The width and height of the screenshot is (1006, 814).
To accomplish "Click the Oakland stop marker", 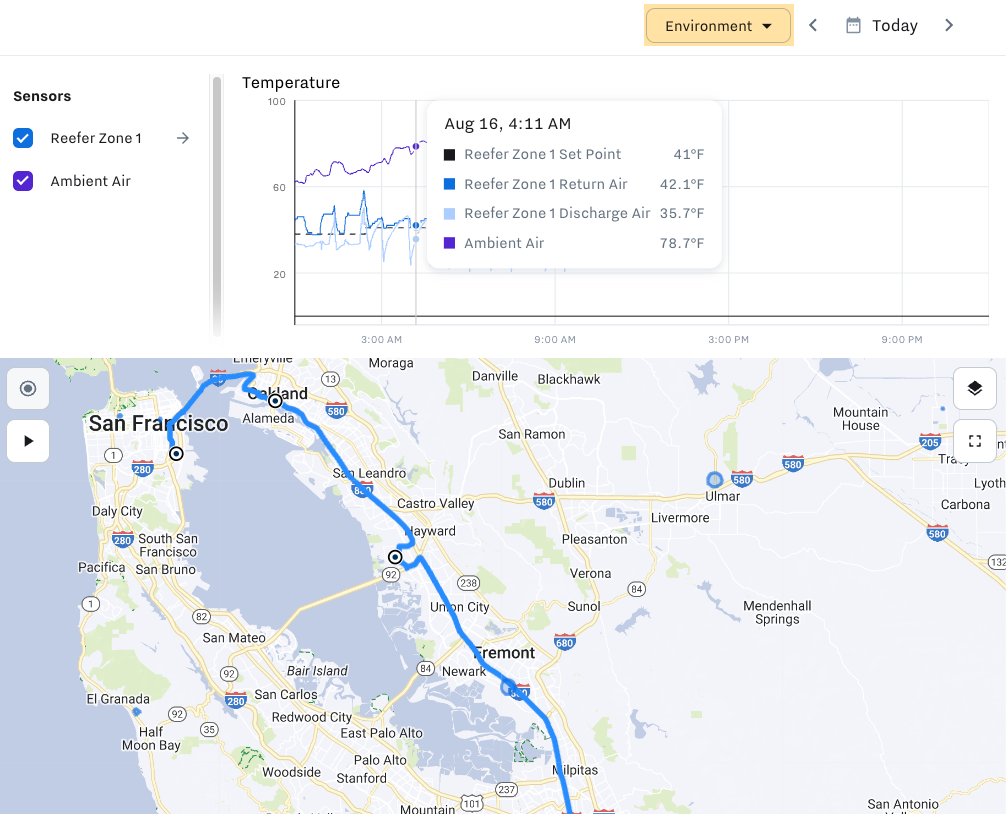I will (275, 401).
